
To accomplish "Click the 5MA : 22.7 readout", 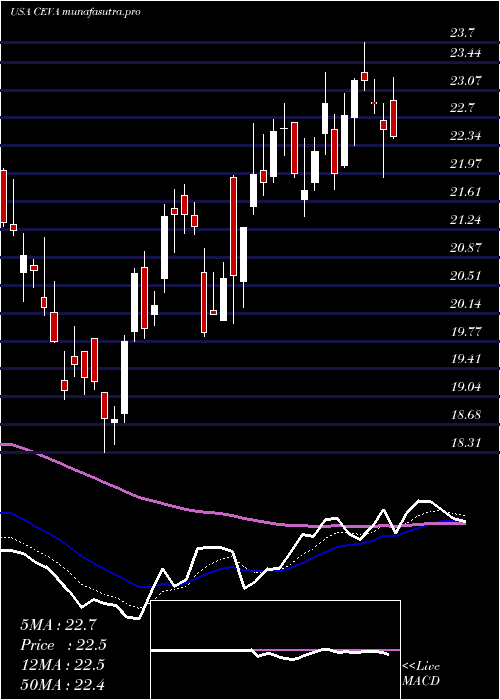I will click(x=58, y=625).
